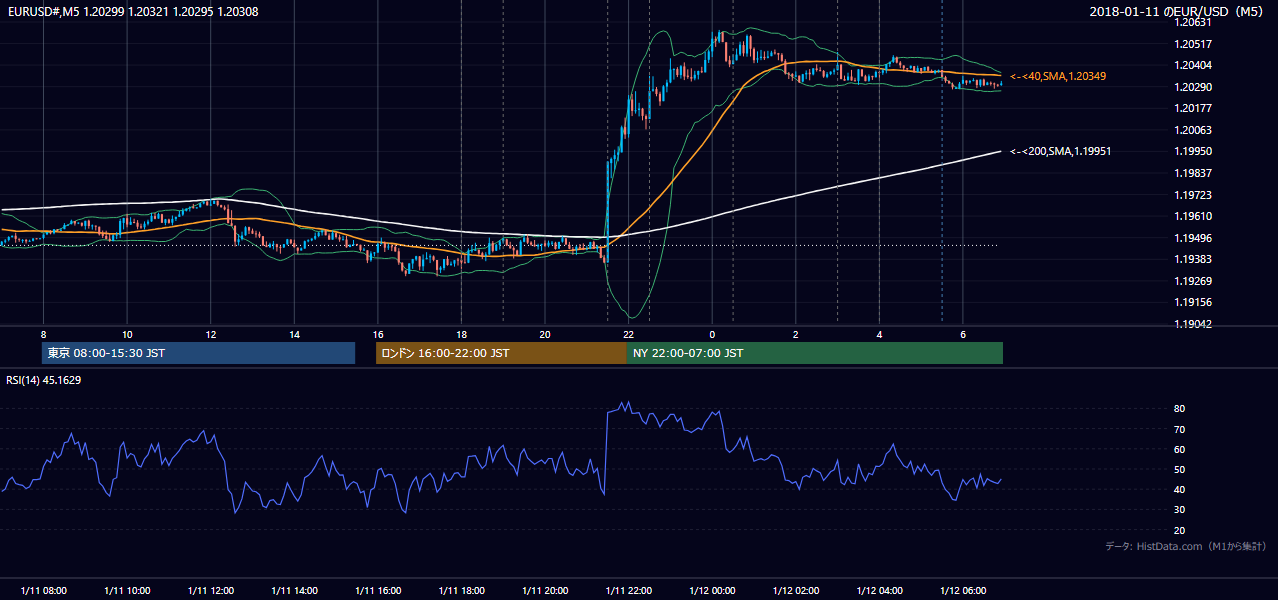
Task: Click hour label 10 under price chart
Action: [127, 334]
